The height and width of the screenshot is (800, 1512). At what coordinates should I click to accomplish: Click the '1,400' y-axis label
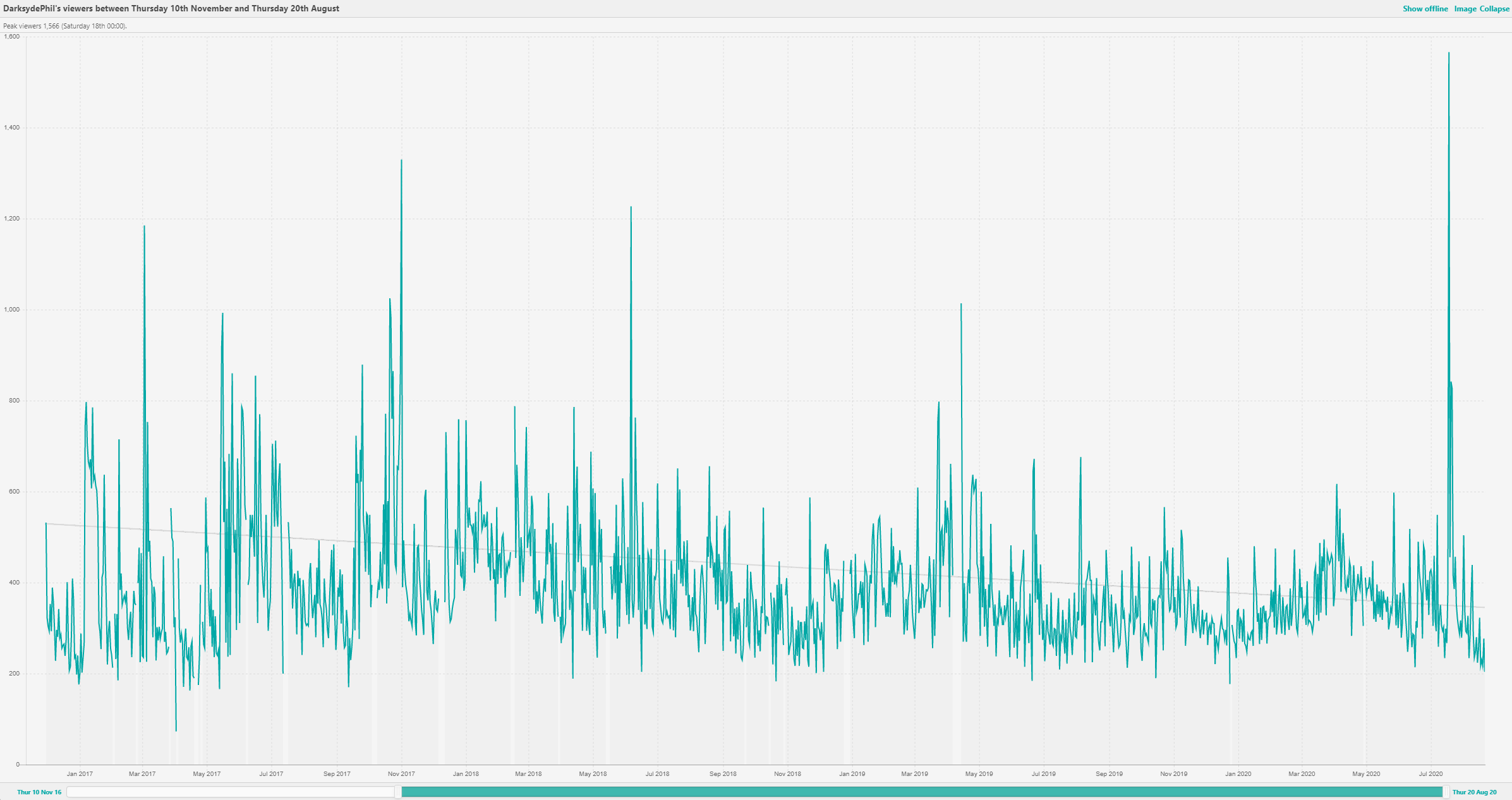point(11,128)
